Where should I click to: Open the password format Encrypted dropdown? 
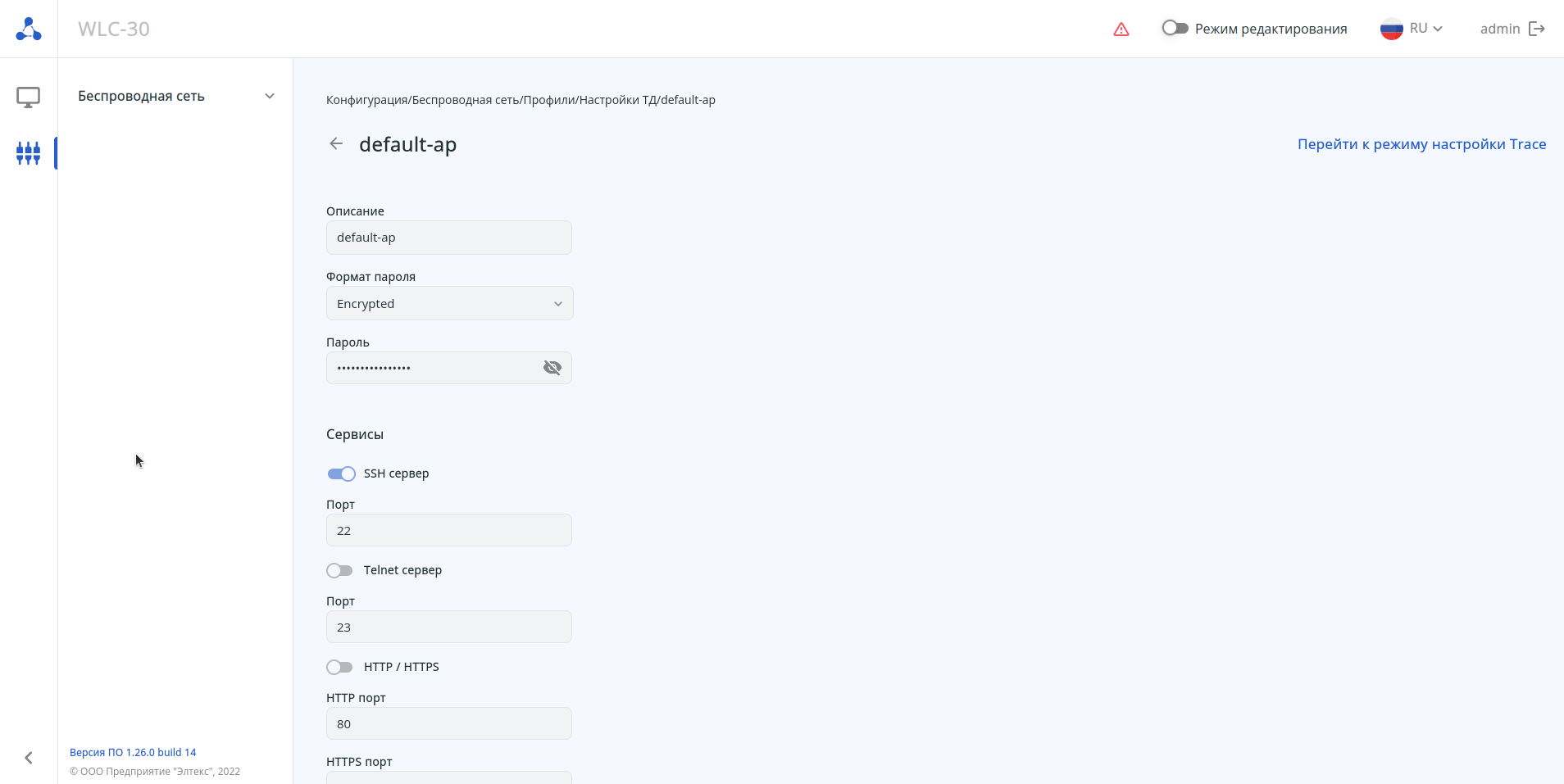tap(449, 304)
